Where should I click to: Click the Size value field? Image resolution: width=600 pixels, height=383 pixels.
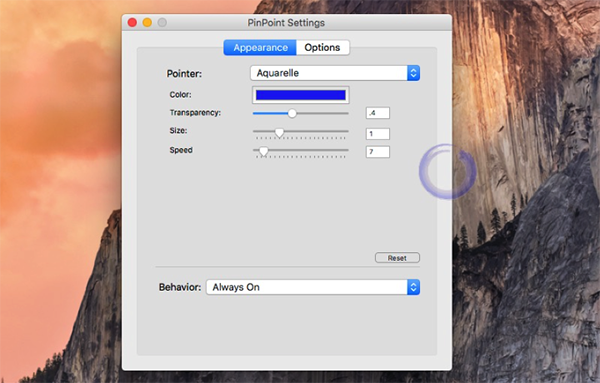[378, 134]
